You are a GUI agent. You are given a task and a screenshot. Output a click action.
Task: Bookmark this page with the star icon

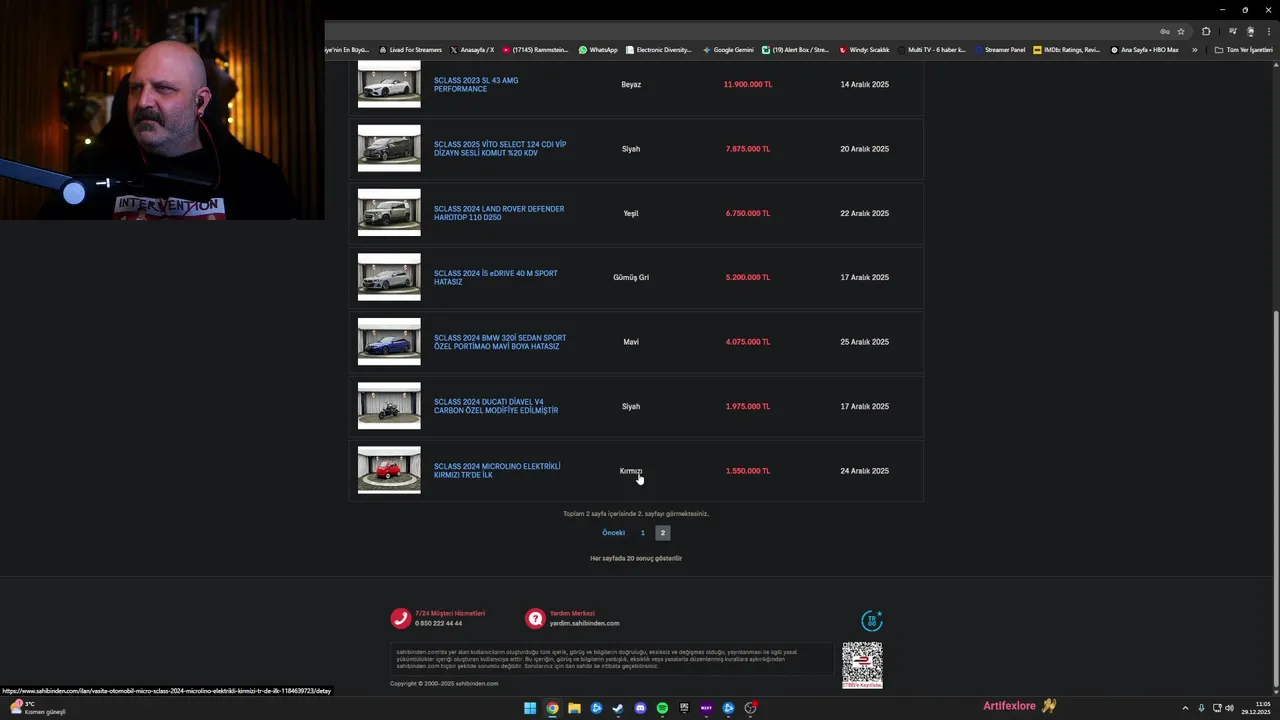coord(1181,31)
